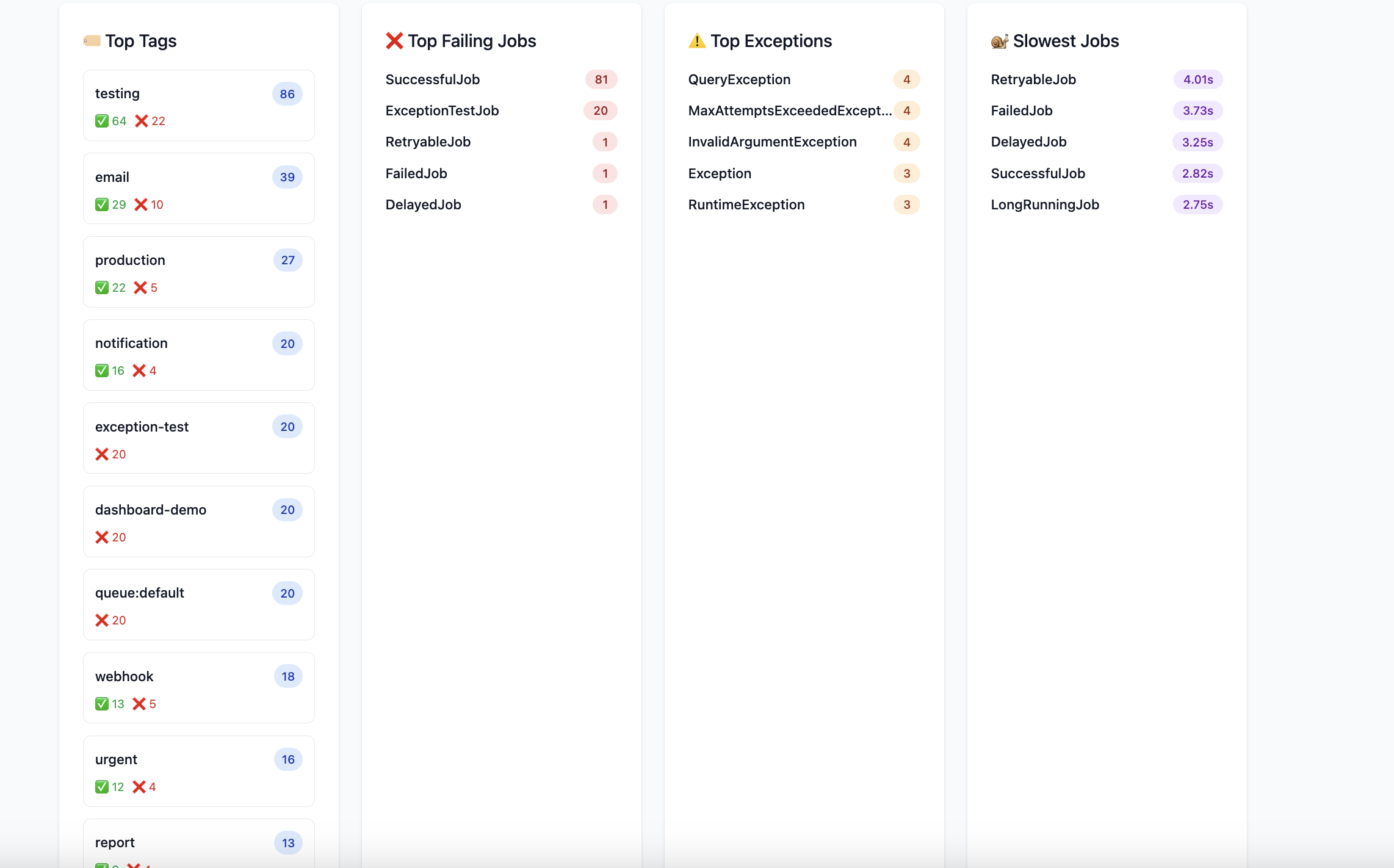Click the red X under exception-test tag

(x=101, y=454)
